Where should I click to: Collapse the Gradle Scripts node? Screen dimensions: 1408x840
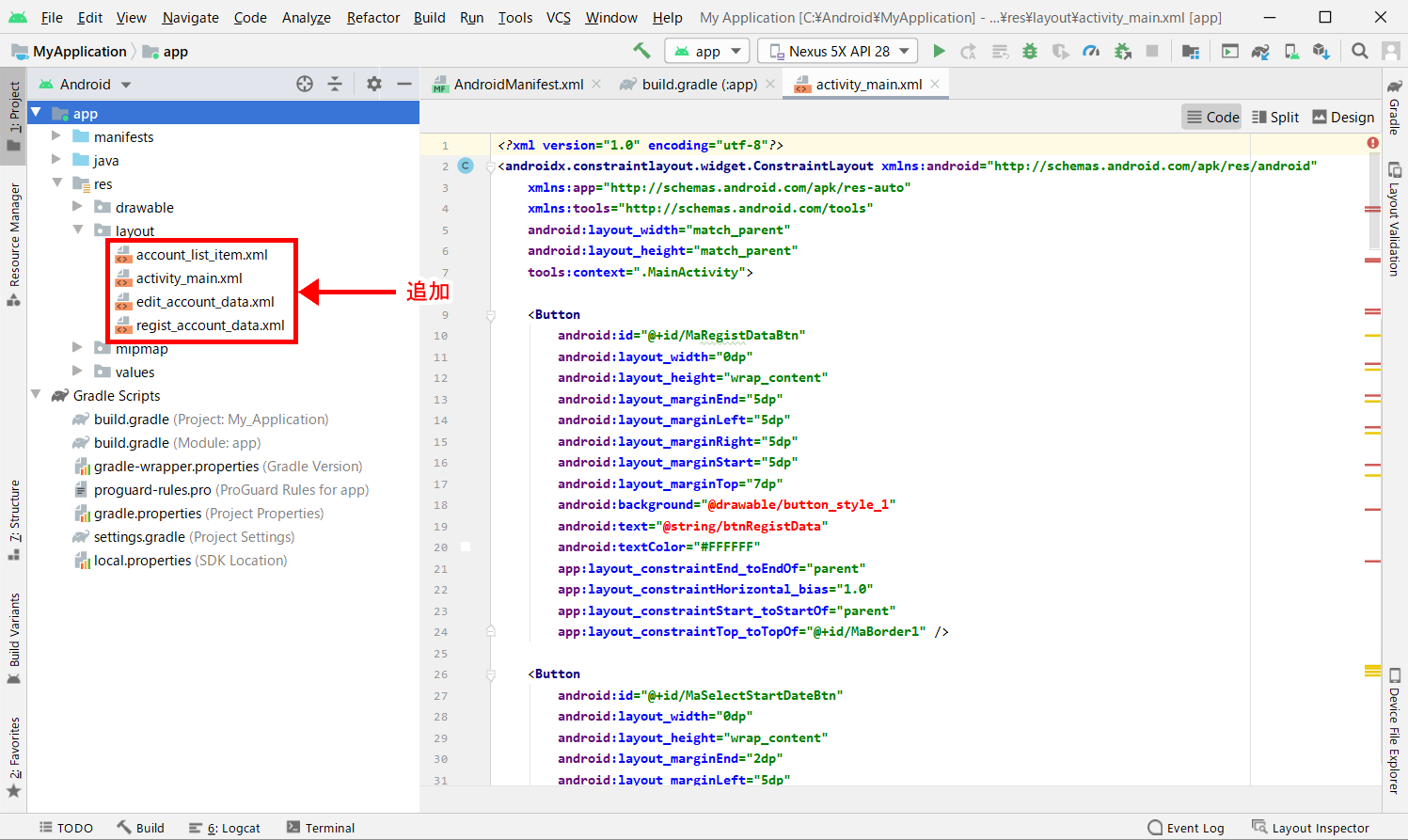[36, 395]
